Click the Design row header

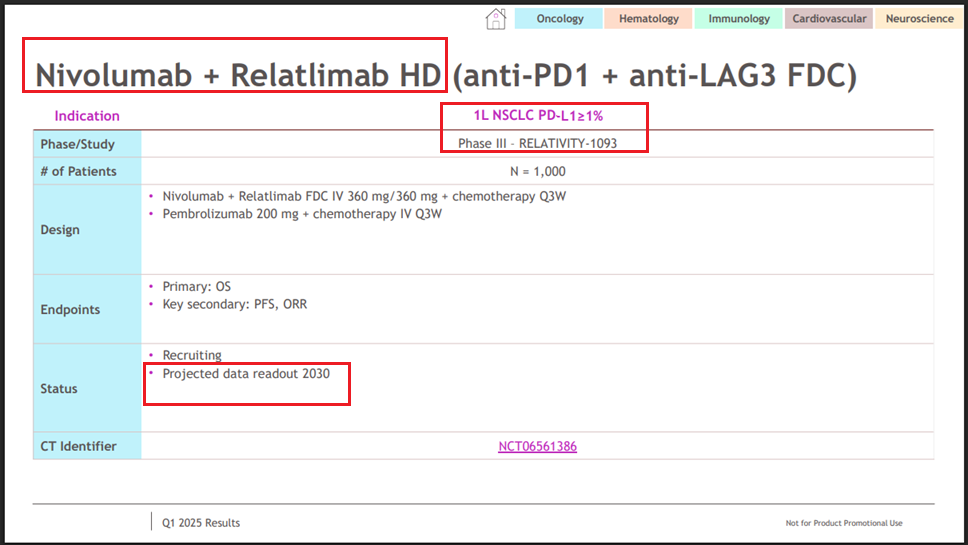(x=87, y=230)
